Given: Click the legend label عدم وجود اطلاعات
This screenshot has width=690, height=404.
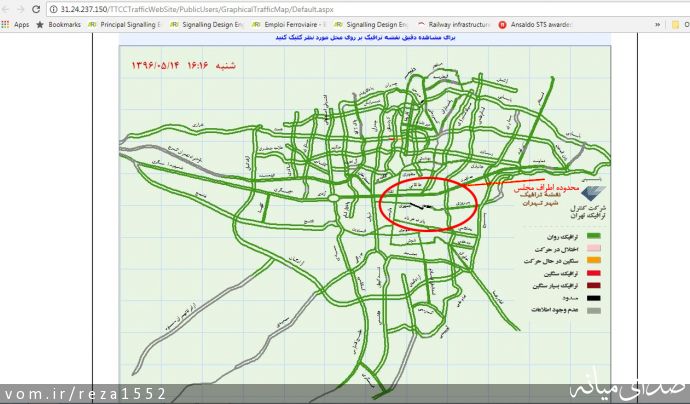Looking at the screenshot, I should pos(554,310).
